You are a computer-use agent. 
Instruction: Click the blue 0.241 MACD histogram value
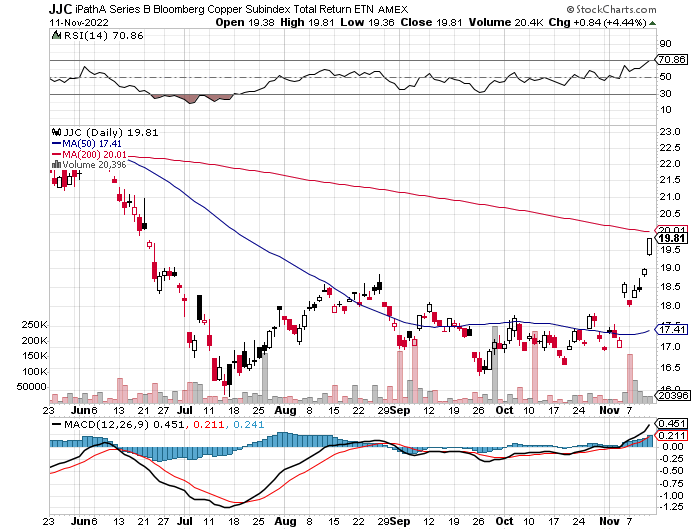pyautogui.click(x=249, y=424)
